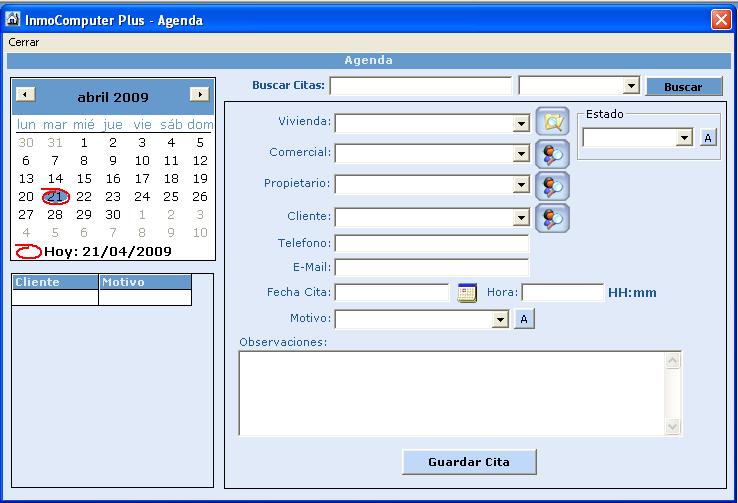
Task: Select day 22 in the calendar
Action: pos(84,197)
